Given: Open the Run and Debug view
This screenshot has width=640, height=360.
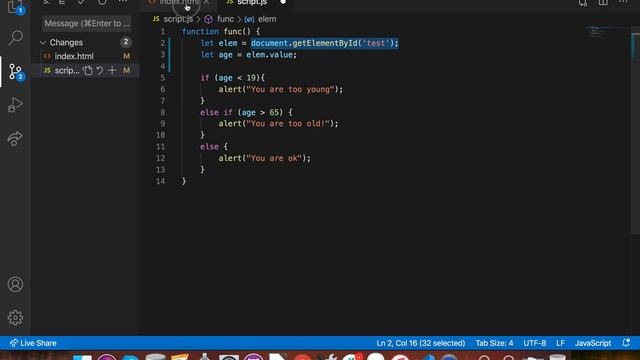Looking at the screenshot, I should (15, 105).
